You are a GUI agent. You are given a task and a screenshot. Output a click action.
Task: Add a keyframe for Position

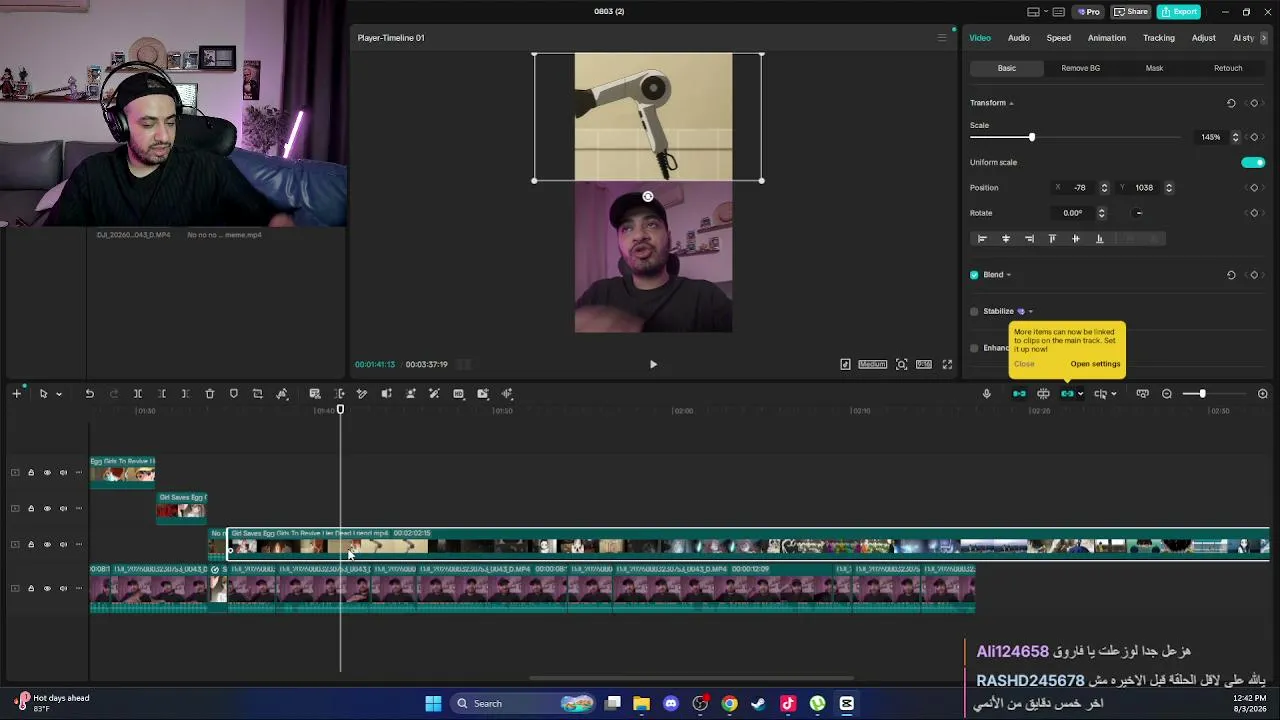[1254, 188]
